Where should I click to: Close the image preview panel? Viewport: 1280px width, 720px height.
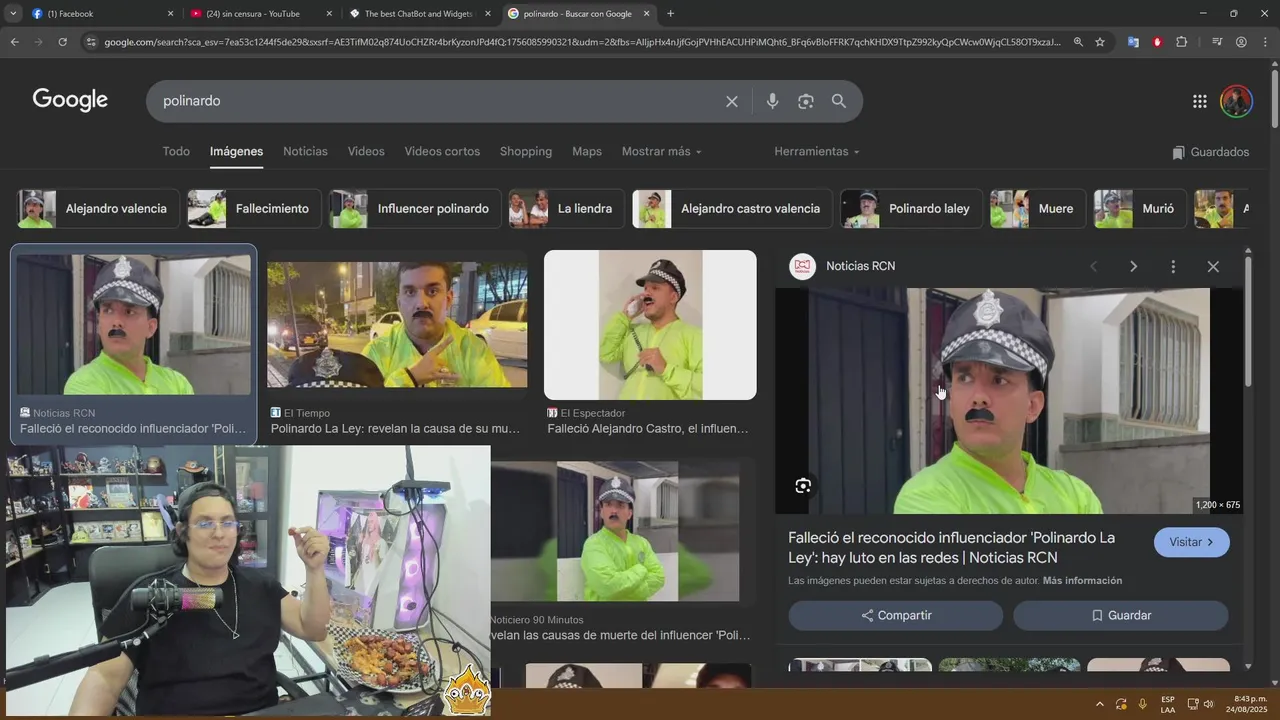coord(1213,266)
